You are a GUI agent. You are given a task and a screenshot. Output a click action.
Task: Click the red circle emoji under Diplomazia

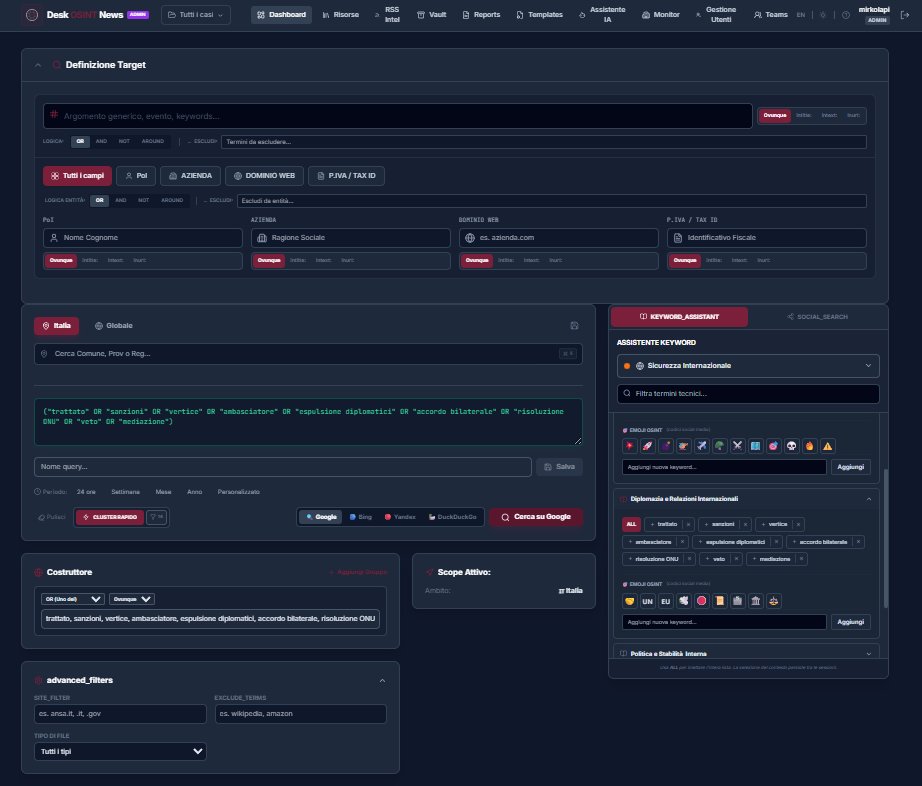pos(701,601)
